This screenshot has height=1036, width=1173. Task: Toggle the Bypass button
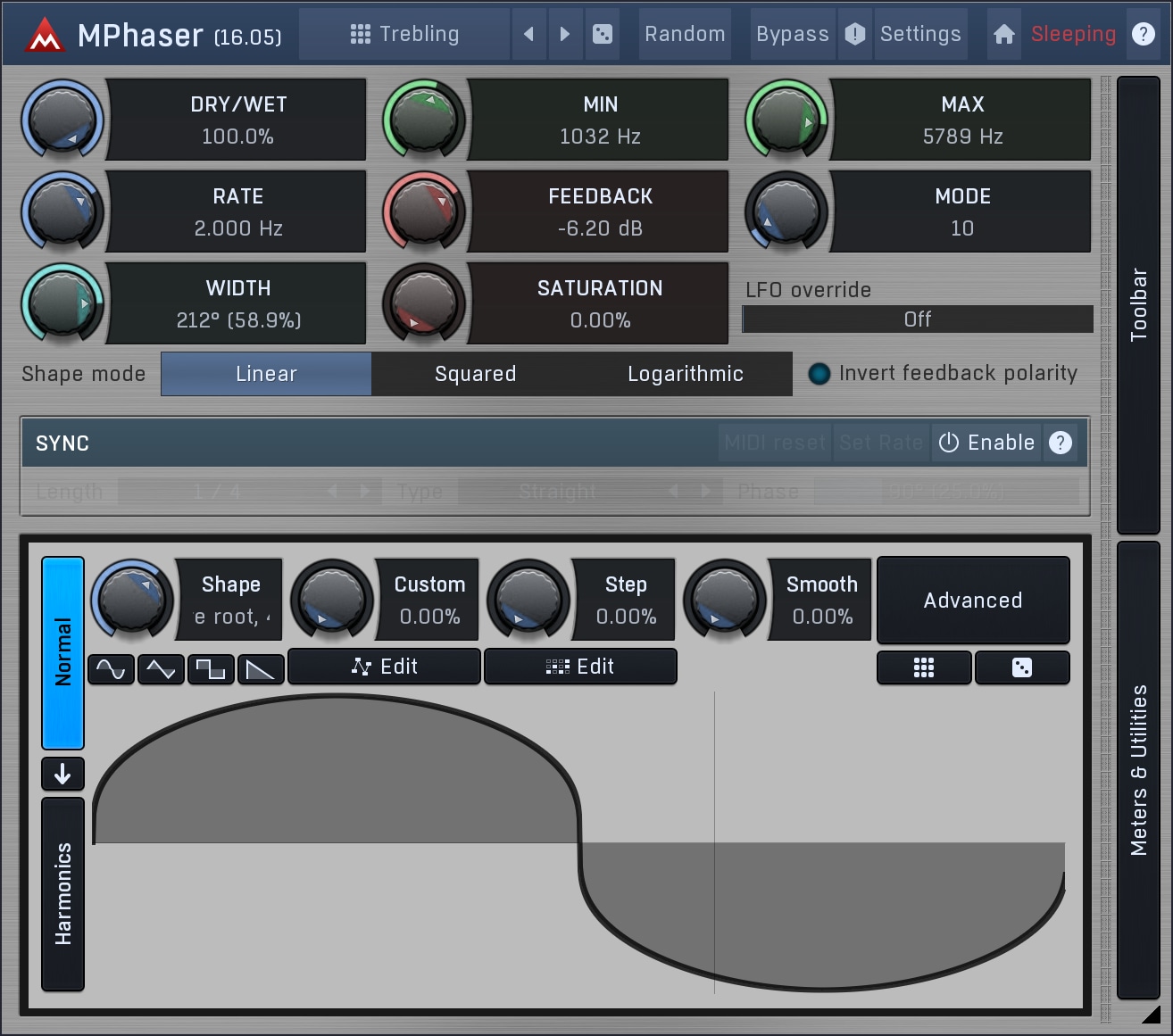click(x=793, y=34)
